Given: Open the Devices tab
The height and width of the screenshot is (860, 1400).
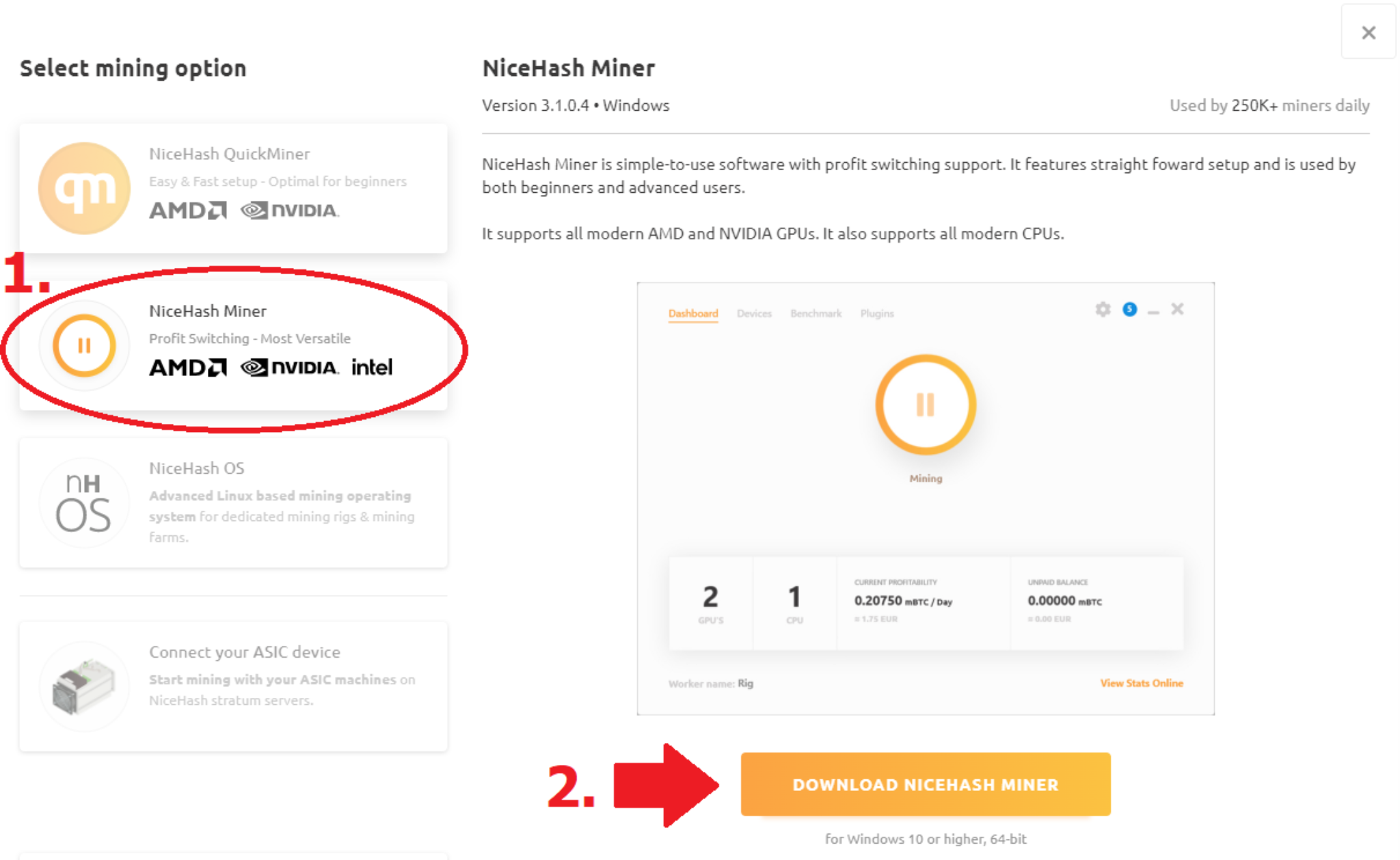Looking at the screenshot, I should (x=754, y=313).
